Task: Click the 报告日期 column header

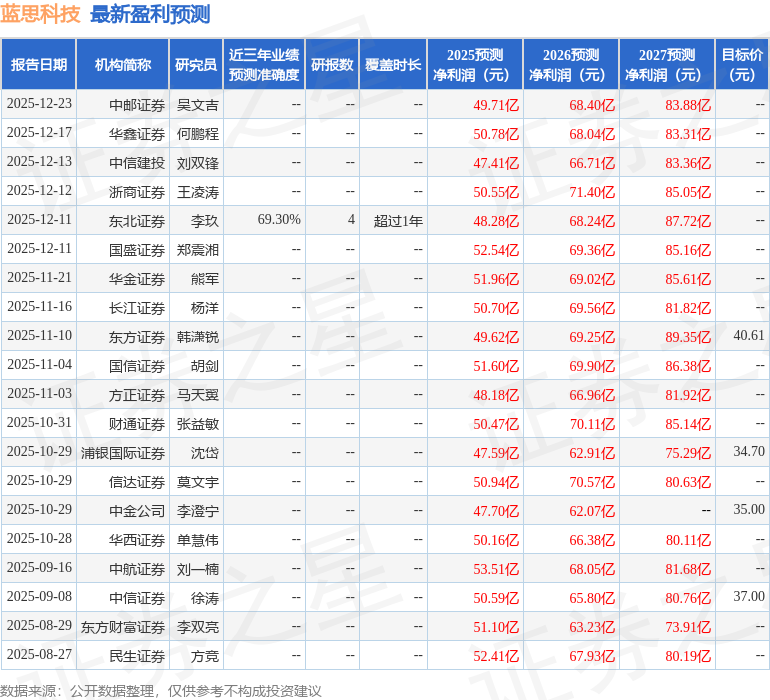Action: [x=39, y=65]
